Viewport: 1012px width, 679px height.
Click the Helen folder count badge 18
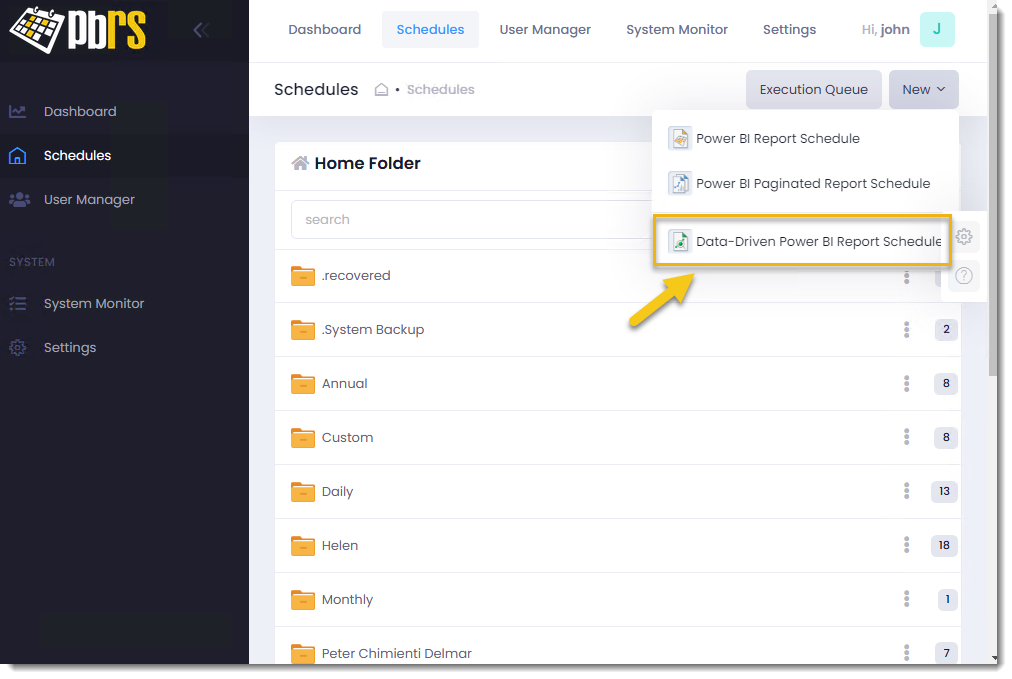[x=944, y=546]
